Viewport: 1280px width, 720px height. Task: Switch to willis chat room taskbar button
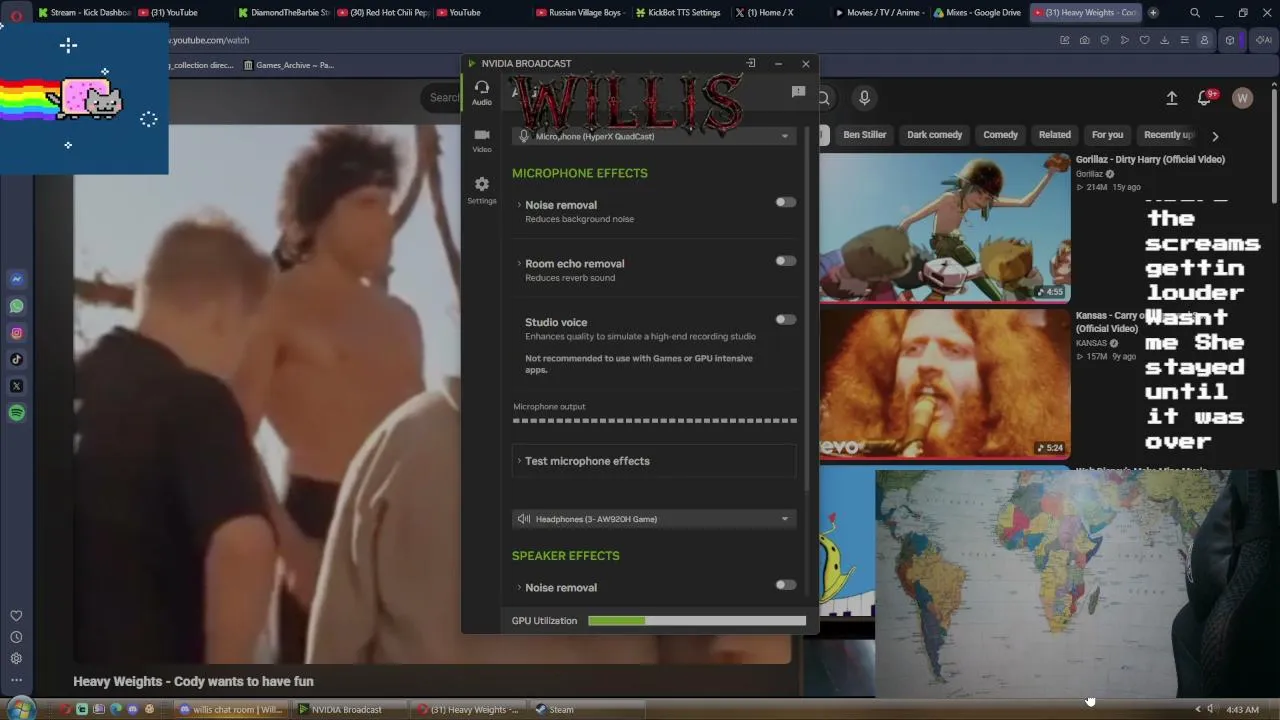pyautogui.click(x=232, y=710)
